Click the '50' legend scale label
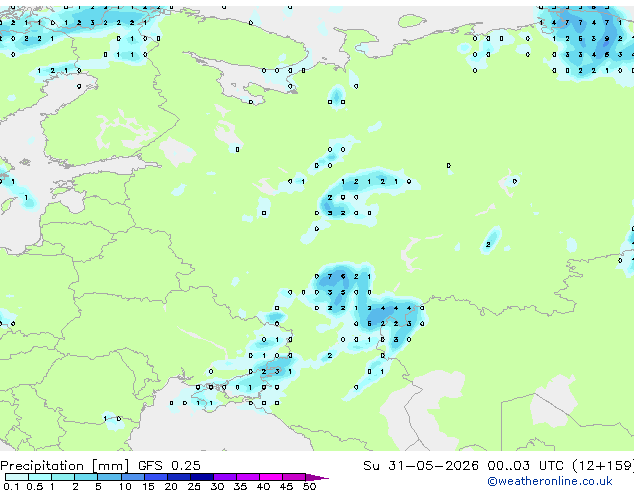Screen dimensions: 634x490 (x=309, y=486)
